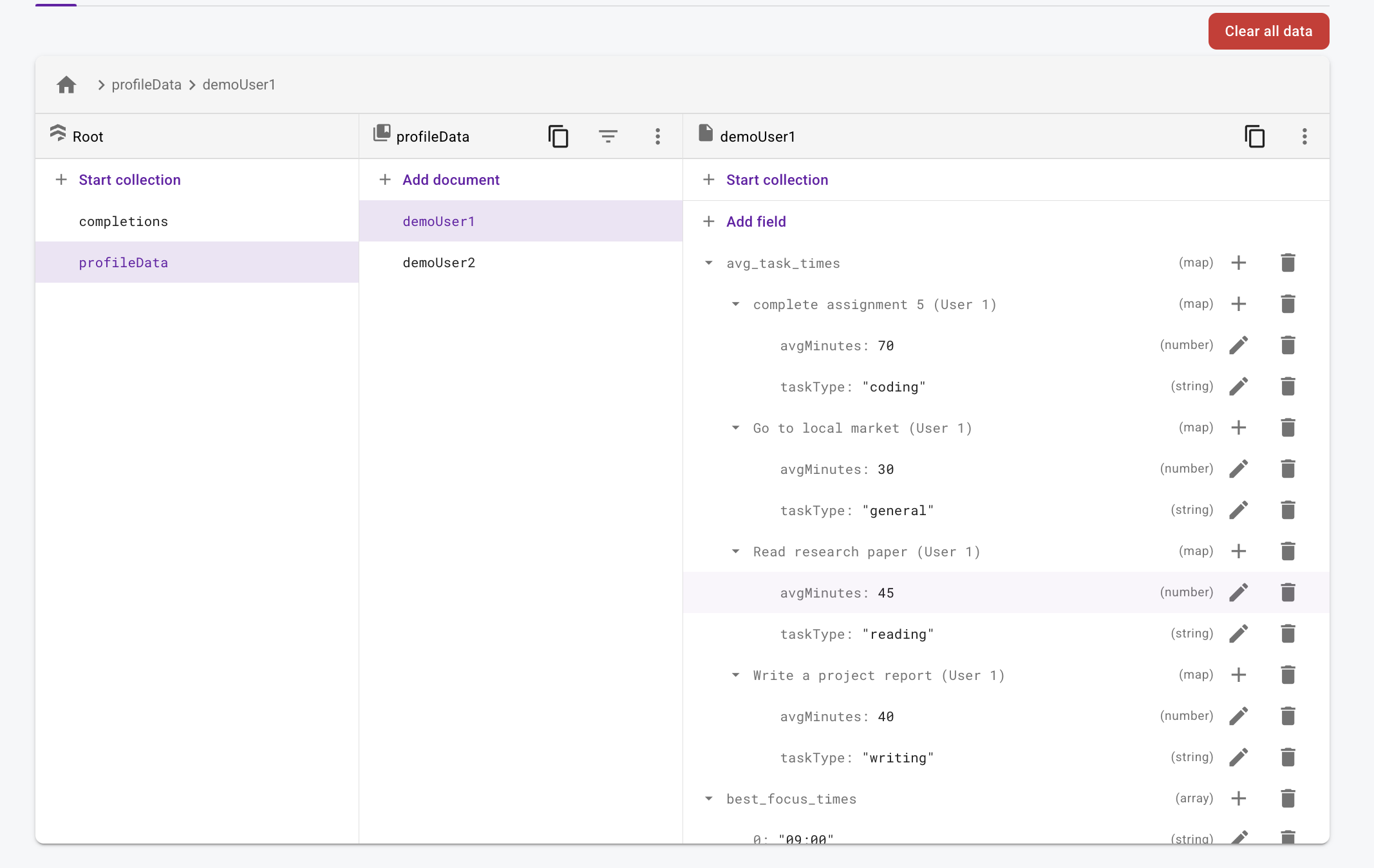Edit the taskType "writing" value
The width and height of the screenshot is (1374, 868).
pyautogui.click(x=1238, y=757)
